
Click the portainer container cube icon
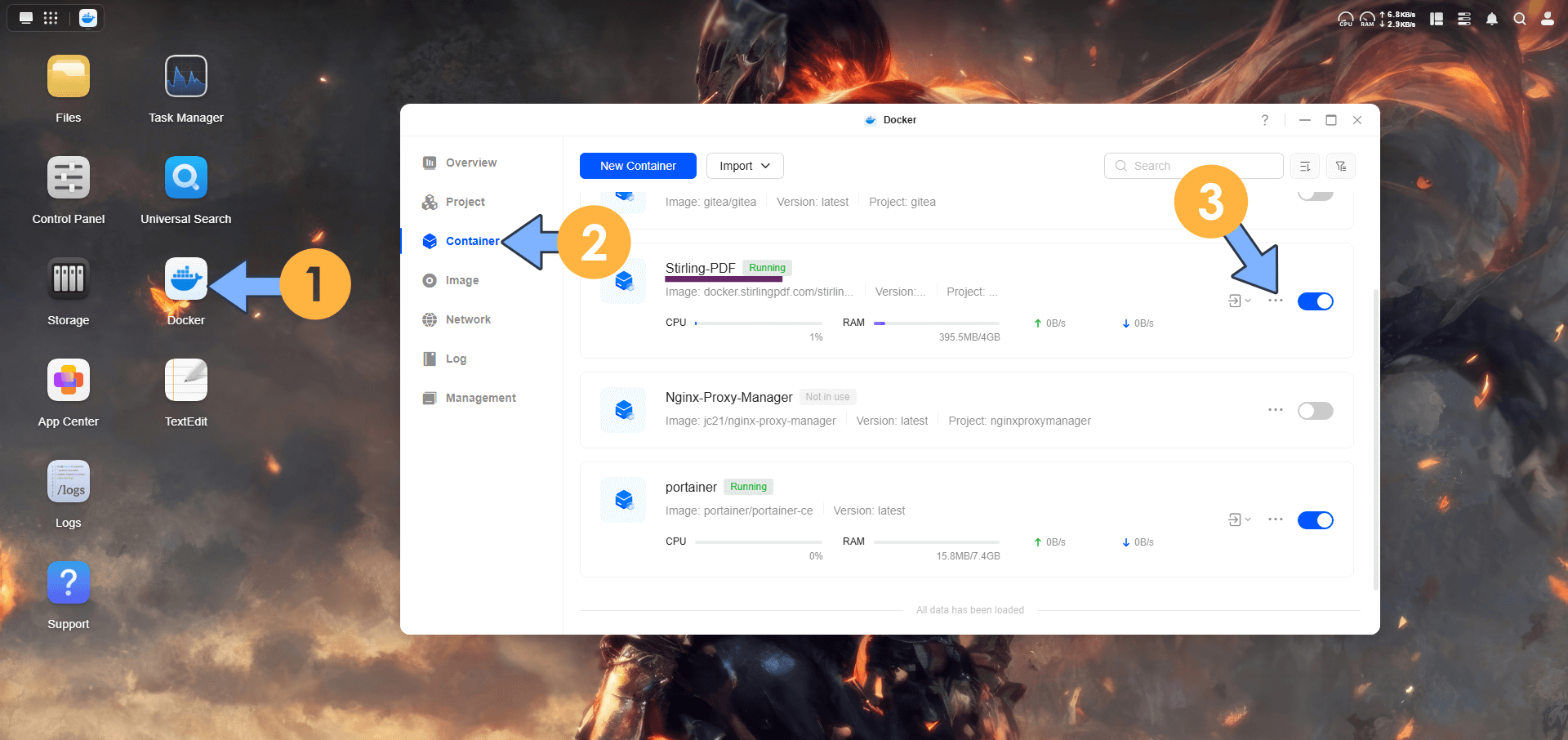pos(624,500)
